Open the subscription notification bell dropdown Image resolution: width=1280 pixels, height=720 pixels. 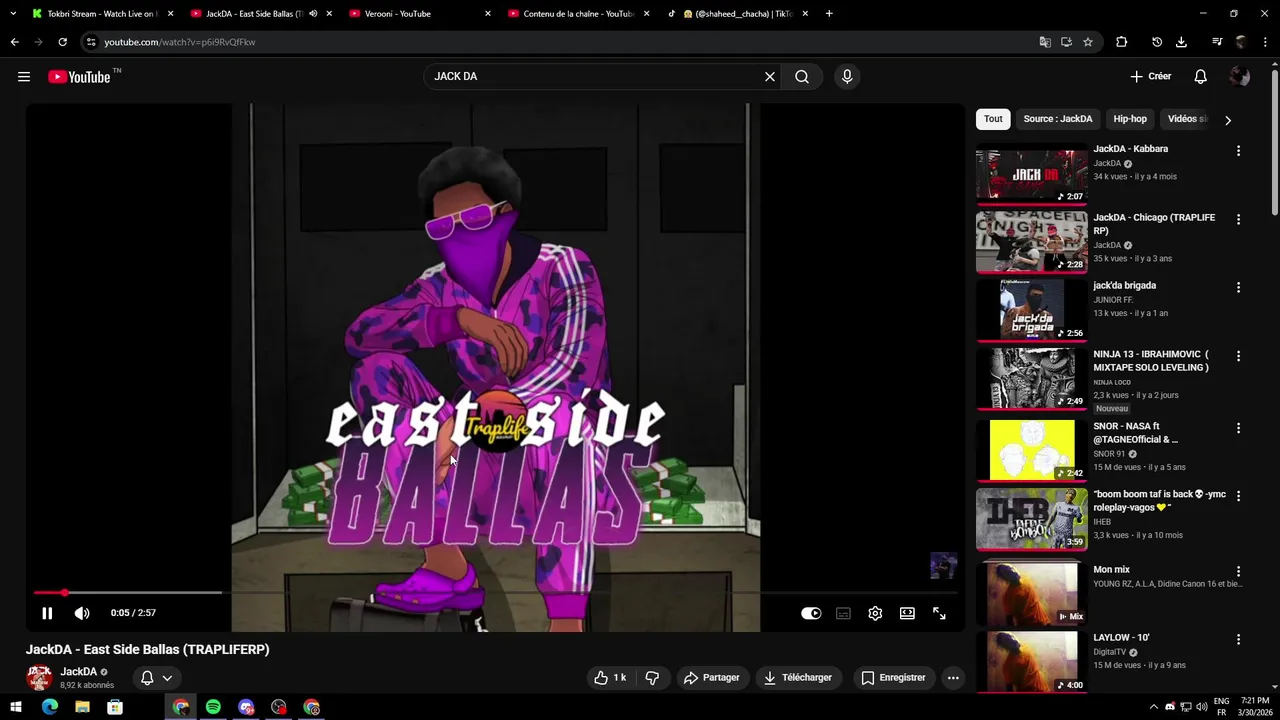point(156,678)
